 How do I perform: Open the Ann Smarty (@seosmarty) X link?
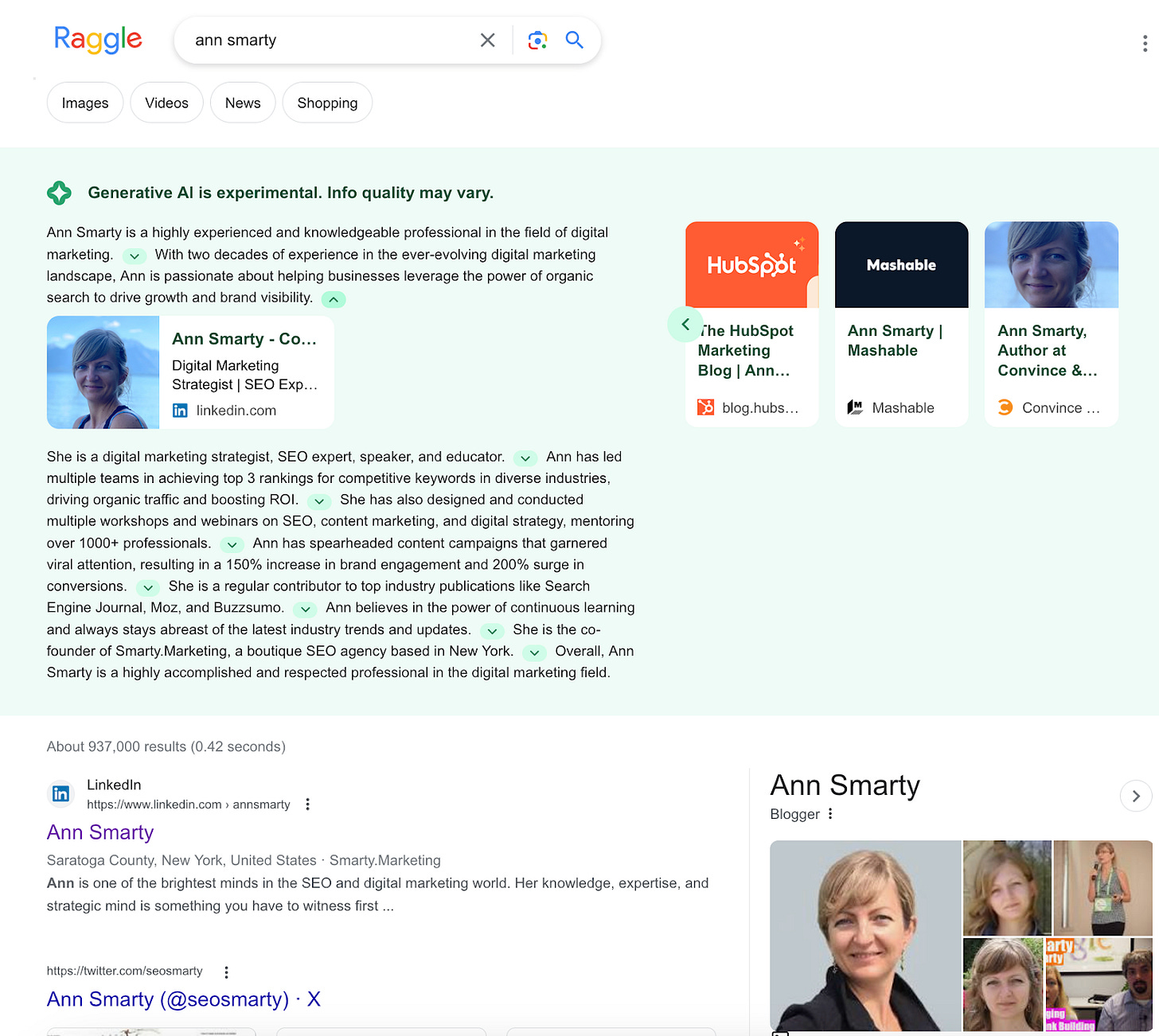(x=184, y=999)
